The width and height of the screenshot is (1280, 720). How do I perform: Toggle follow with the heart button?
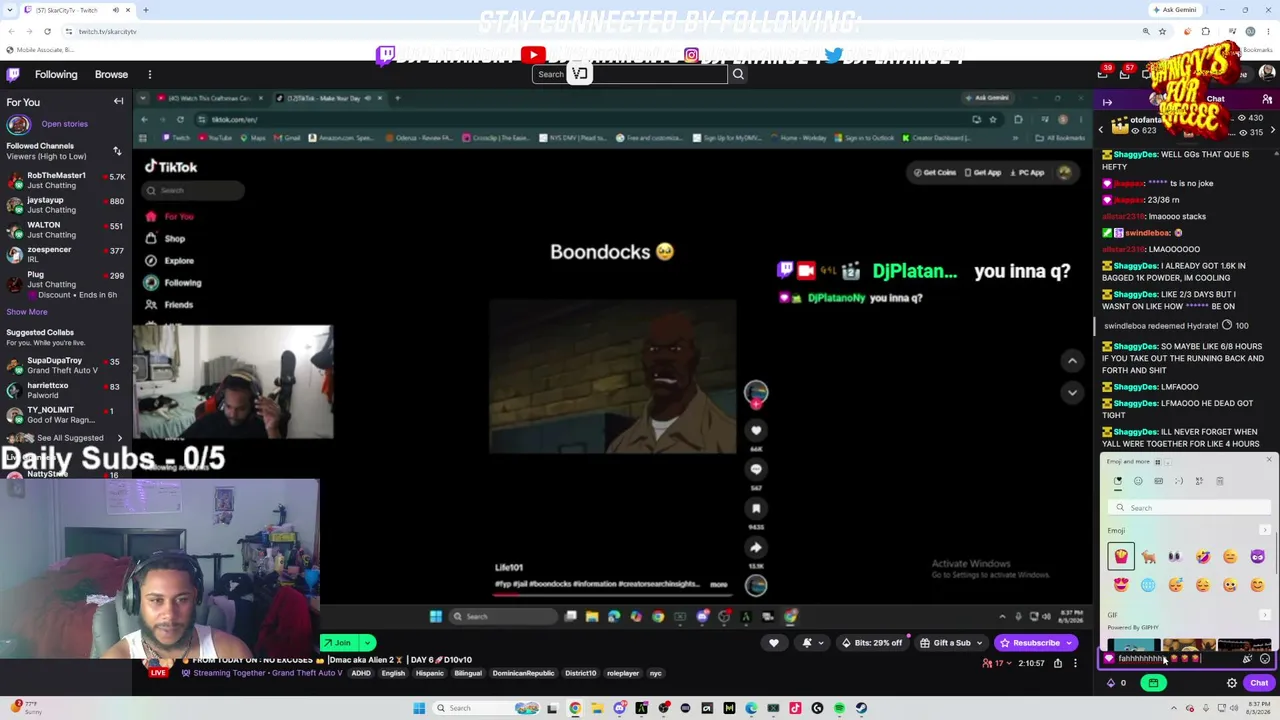coord(773,643)
